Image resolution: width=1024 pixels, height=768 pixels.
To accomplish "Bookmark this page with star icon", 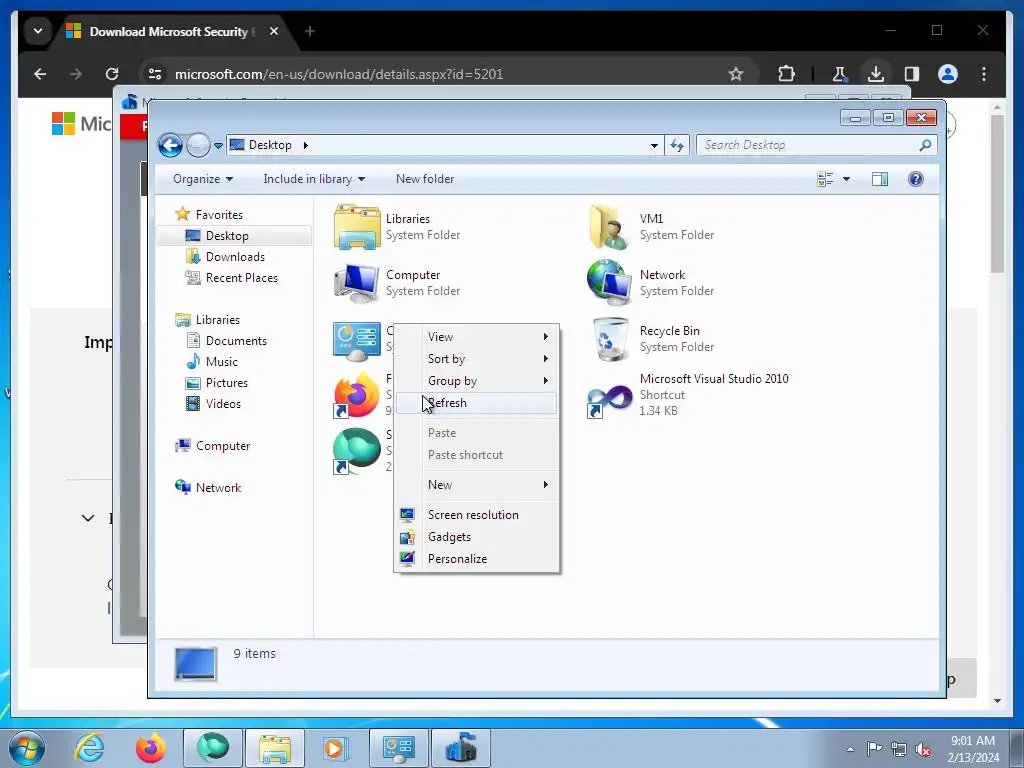I will [x=736, y=74].
